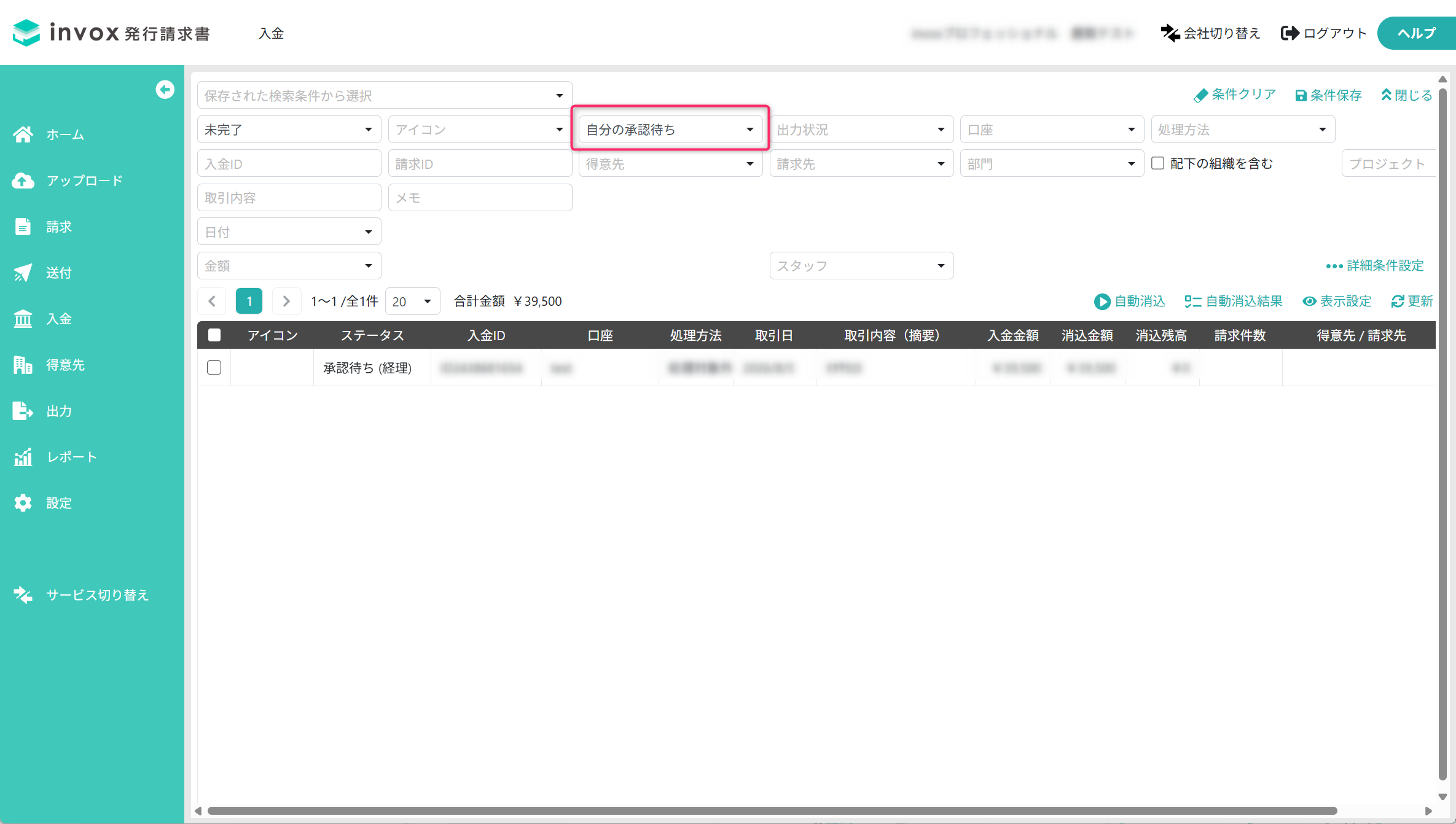Select 請求 in the sidebar menu
The height and width of the screenshot is (824, 1456).
click(x=59, y=227)
